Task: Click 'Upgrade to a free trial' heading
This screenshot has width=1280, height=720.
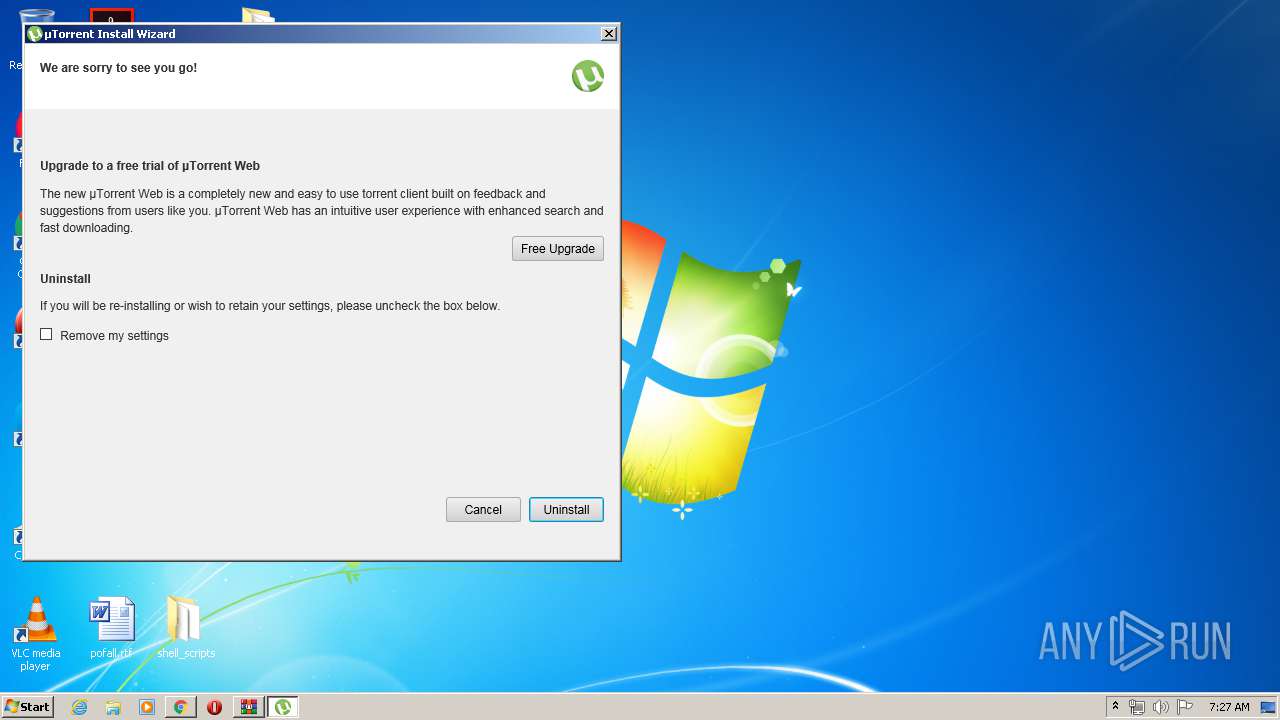Action: [x=150, y=166]
